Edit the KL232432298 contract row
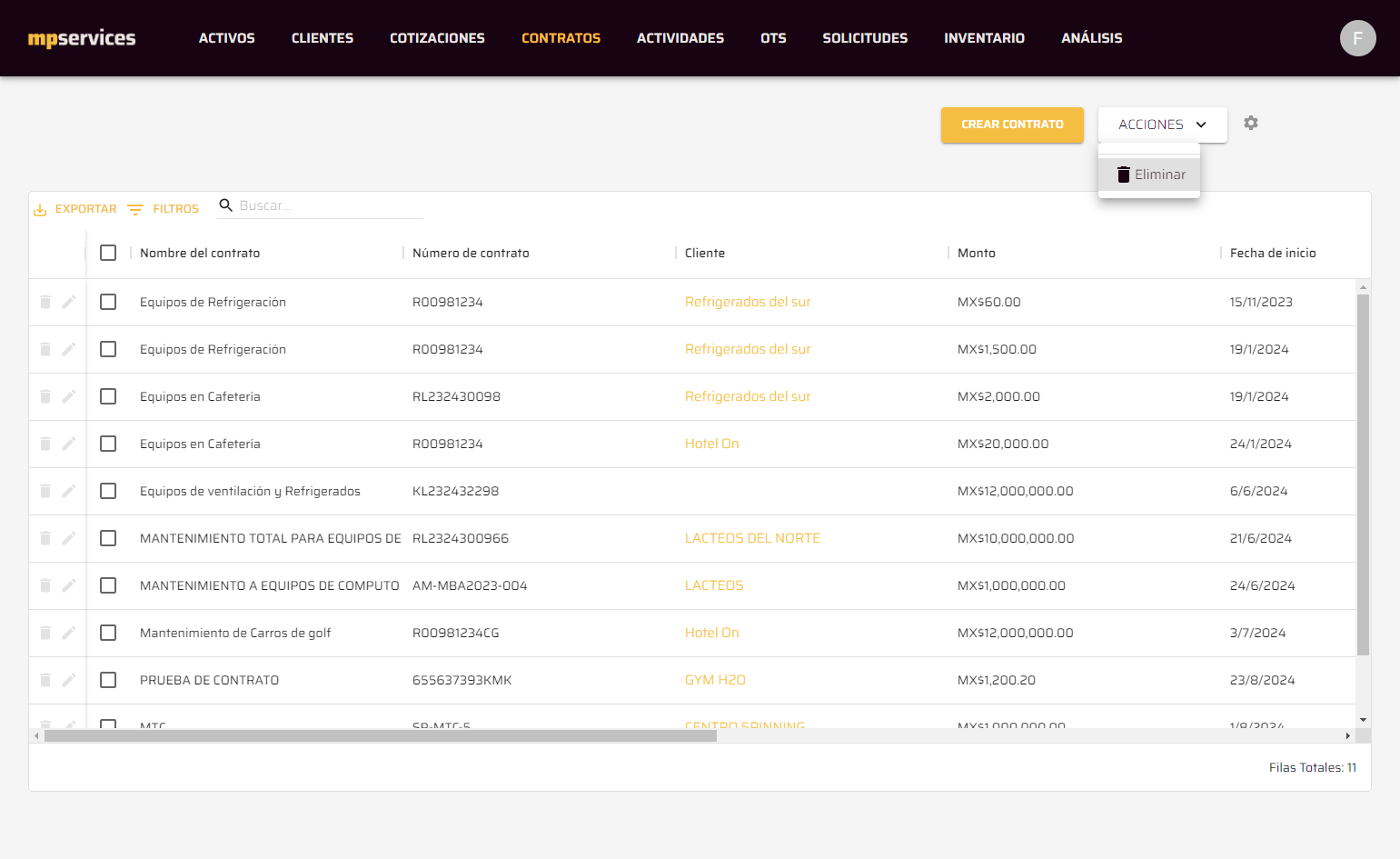The width and height of the screenshot is (1400, 859). [69, 491]
